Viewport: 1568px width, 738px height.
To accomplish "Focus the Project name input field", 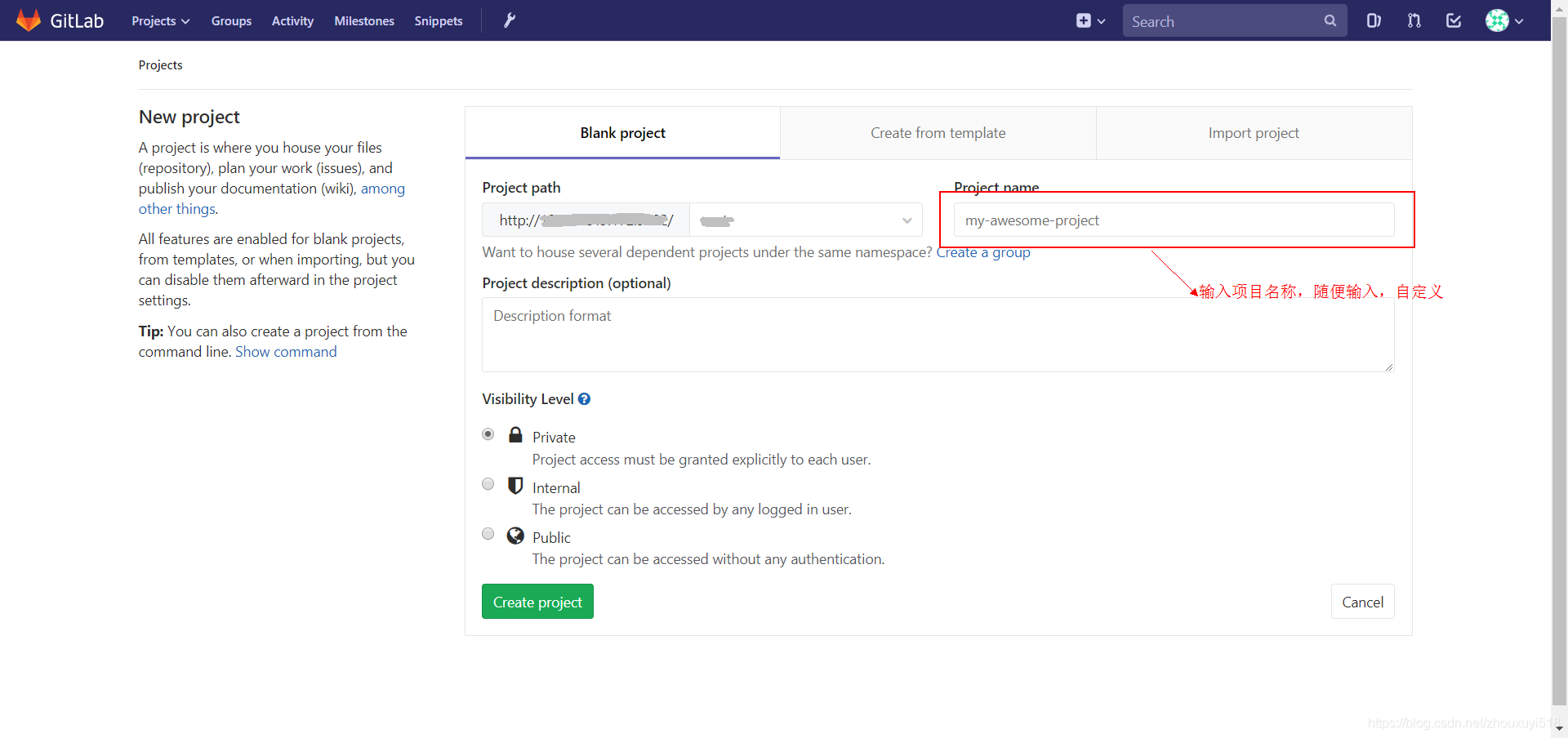I will tap(1174, 220).
